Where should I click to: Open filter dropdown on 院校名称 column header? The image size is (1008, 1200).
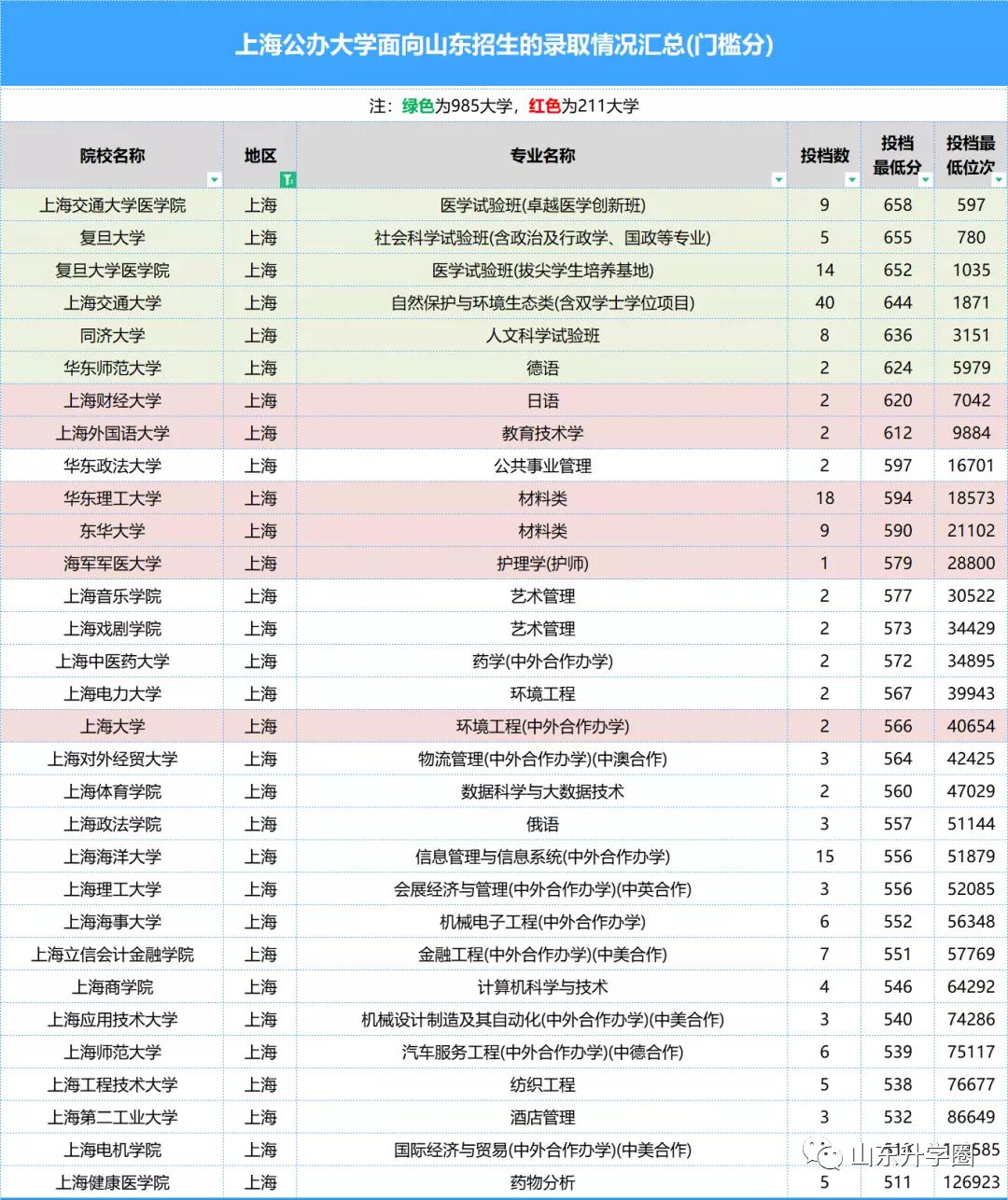[214, 180]
